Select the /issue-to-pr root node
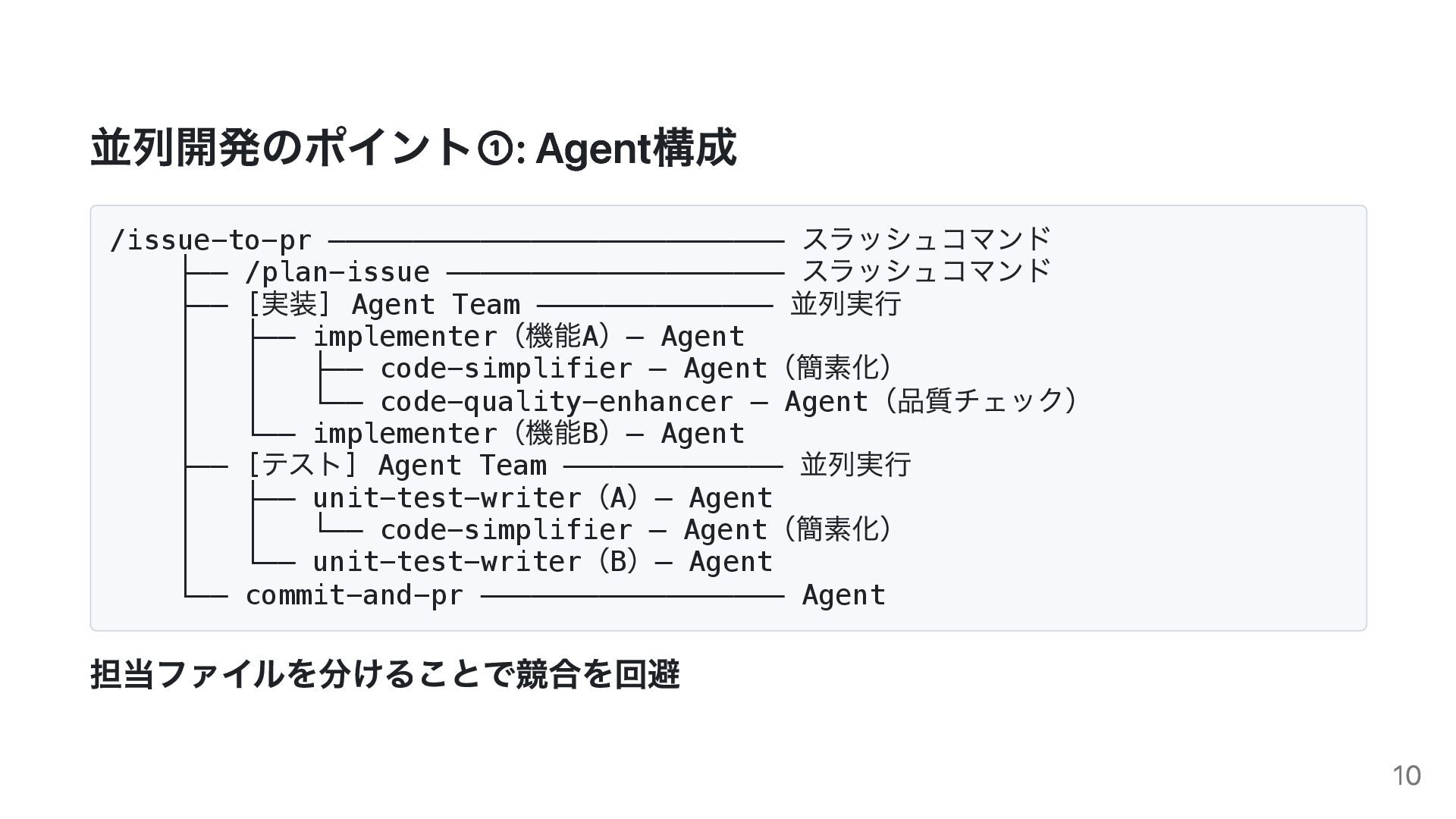The width and height of the screenshot is (1456, 819). pos(211,240)
